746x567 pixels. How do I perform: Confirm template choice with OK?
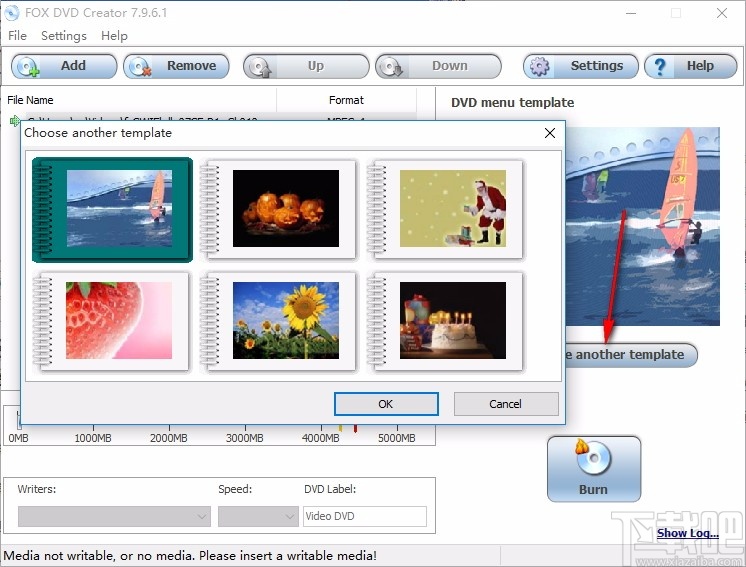coord(386,404)
